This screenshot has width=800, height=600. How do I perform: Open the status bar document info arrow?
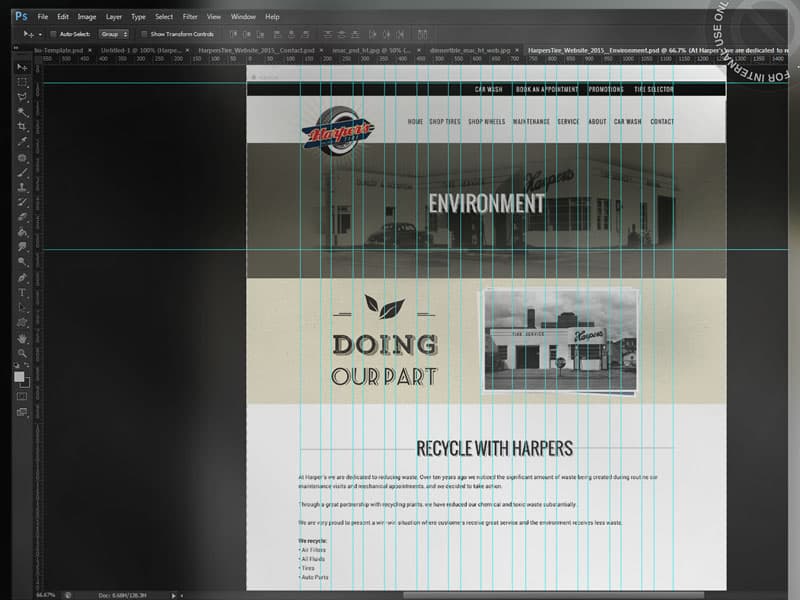pos(173,595)
